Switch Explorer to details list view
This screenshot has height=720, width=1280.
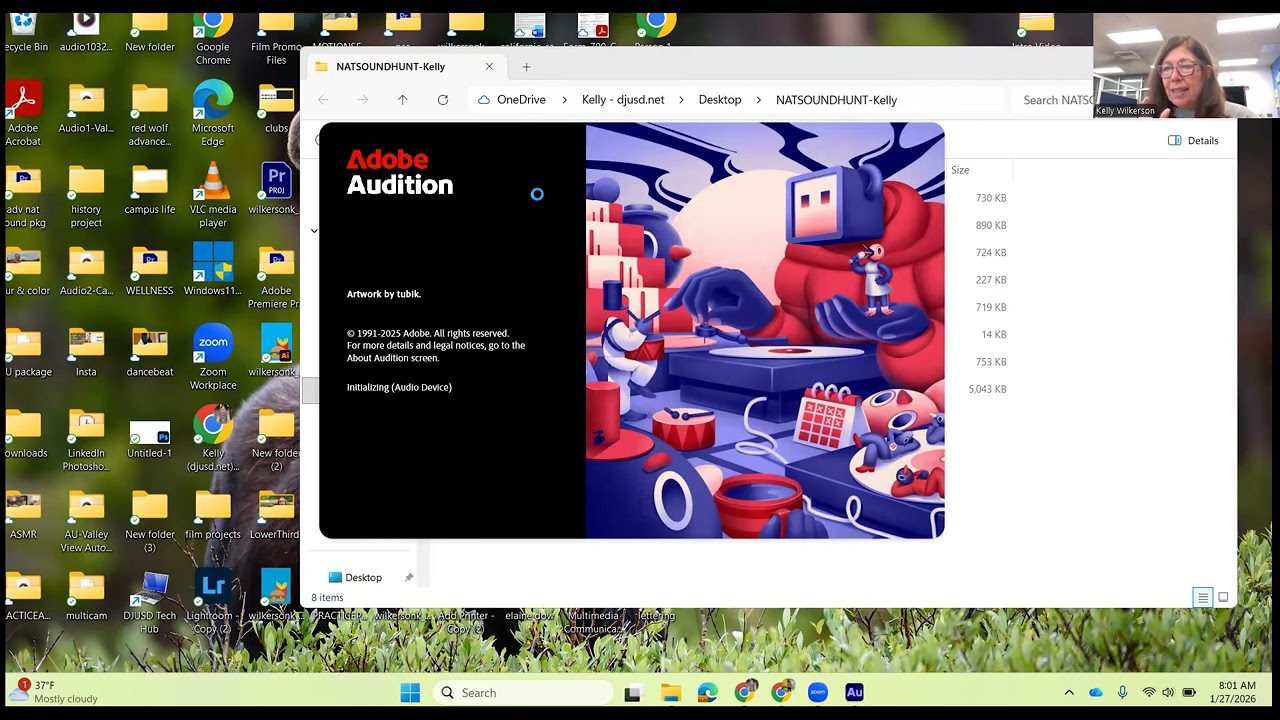tap(1203, 598)
